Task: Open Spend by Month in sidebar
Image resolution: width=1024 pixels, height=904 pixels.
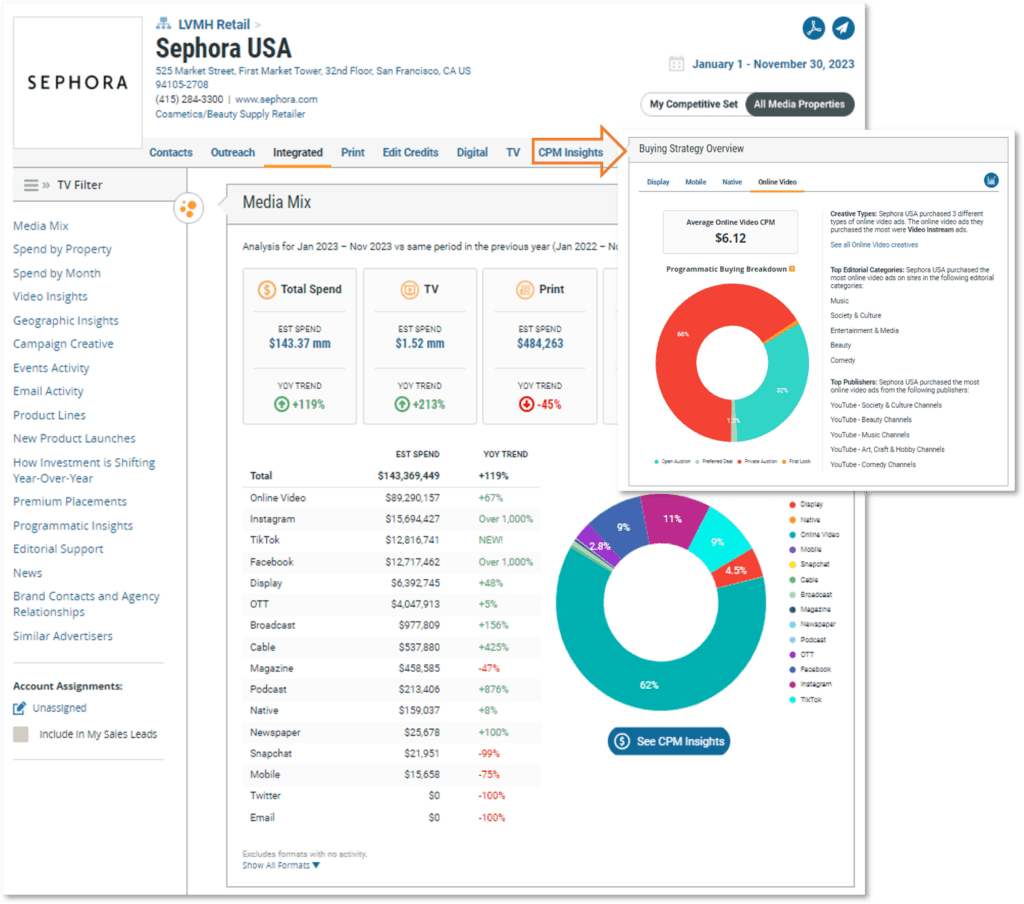Action: click(x=57, y=273)
